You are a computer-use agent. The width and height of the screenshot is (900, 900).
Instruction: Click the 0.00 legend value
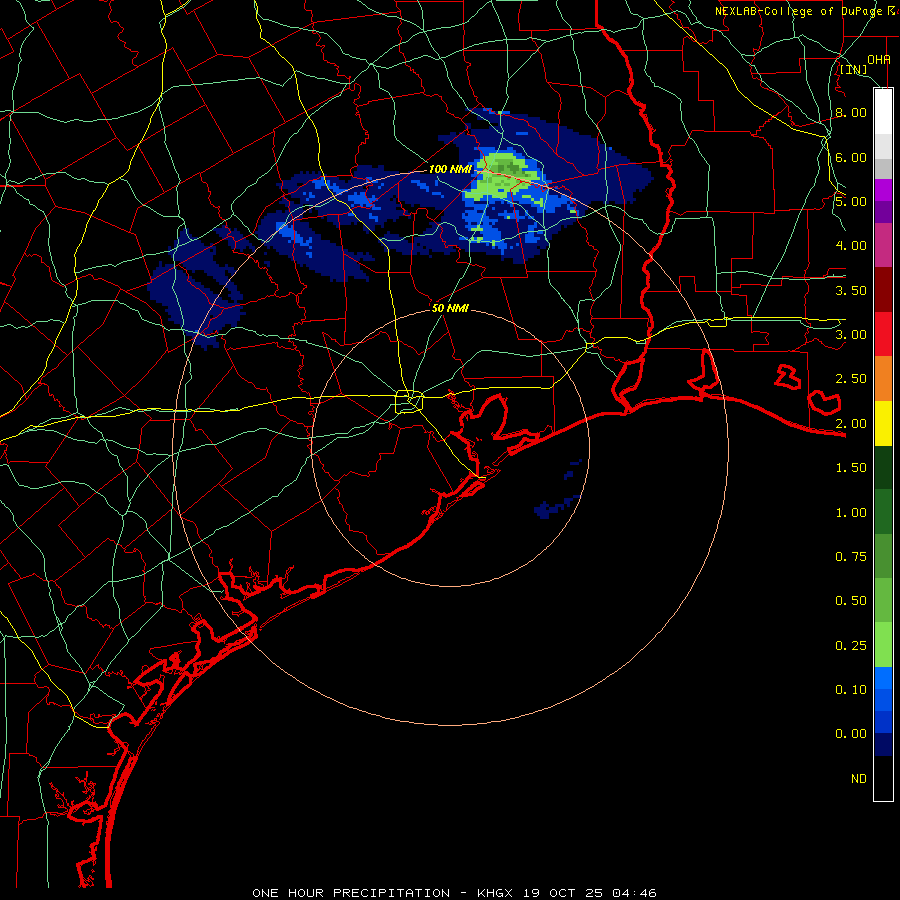click(851, 734)
